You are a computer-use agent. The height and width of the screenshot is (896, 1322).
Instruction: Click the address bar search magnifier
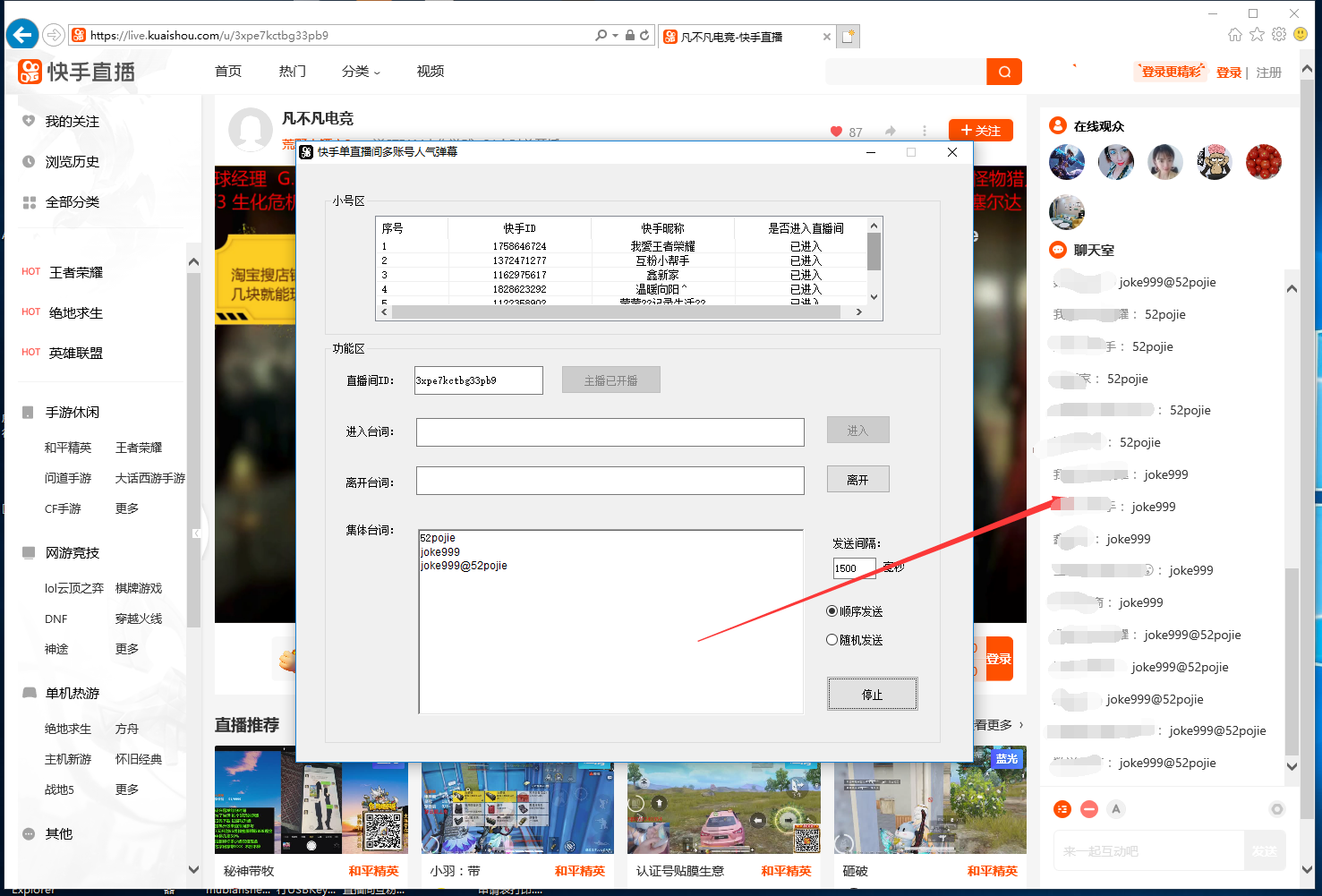pos(601,35)
